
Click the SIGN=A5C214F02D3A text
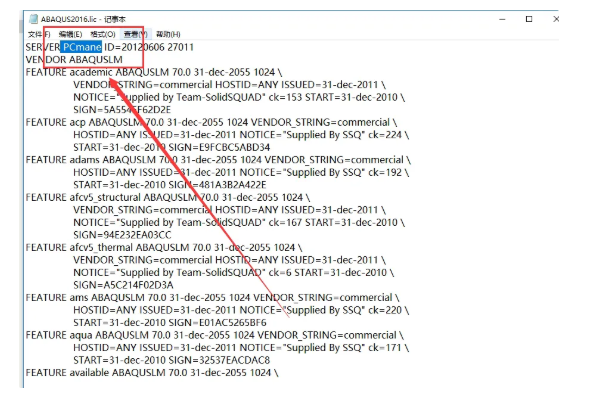[123, 285]
